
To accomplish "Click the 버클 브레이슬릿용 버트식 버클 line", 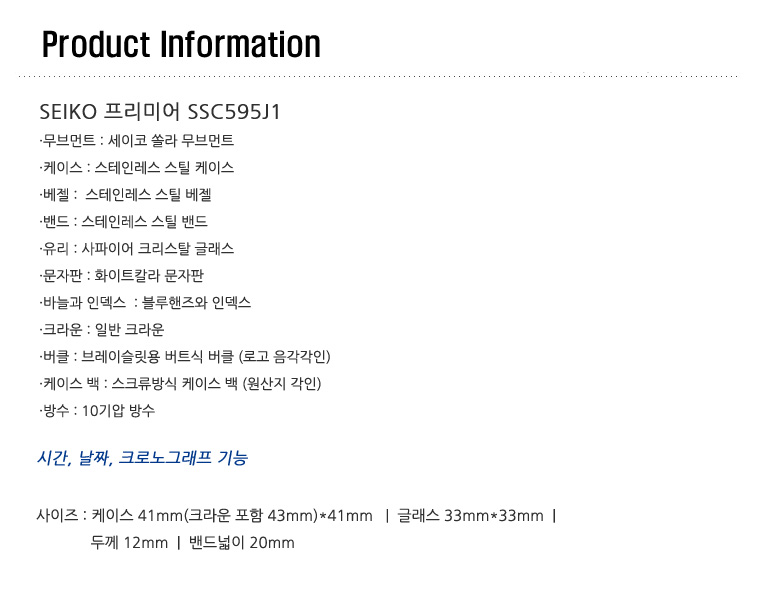I will coord(185,357).
